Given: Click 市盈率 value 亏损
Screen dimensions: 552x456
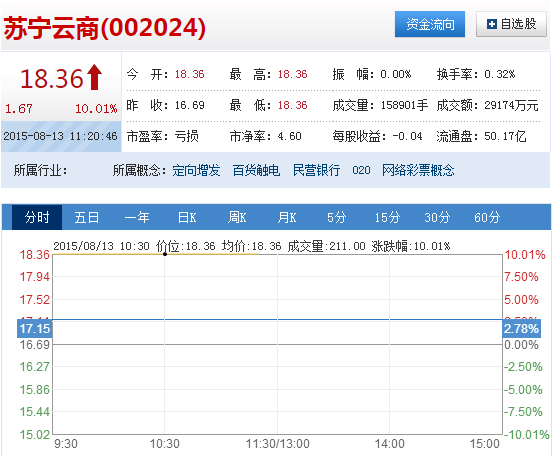Looking at the screenshot, I should [187, 136].
